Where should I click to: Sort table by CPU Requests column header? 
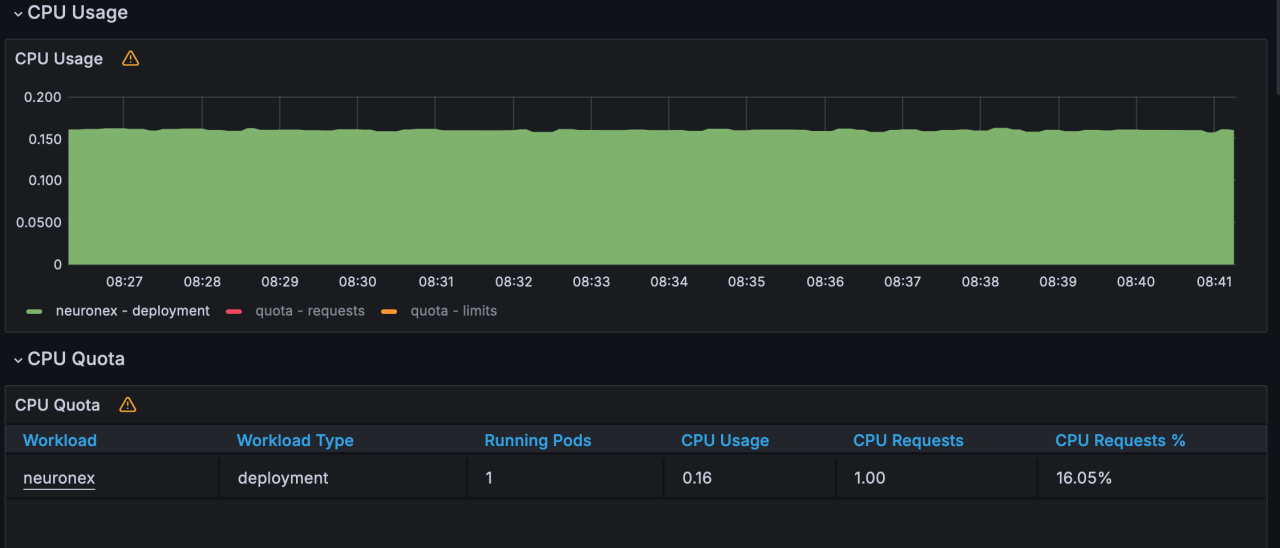click(908, 440)
